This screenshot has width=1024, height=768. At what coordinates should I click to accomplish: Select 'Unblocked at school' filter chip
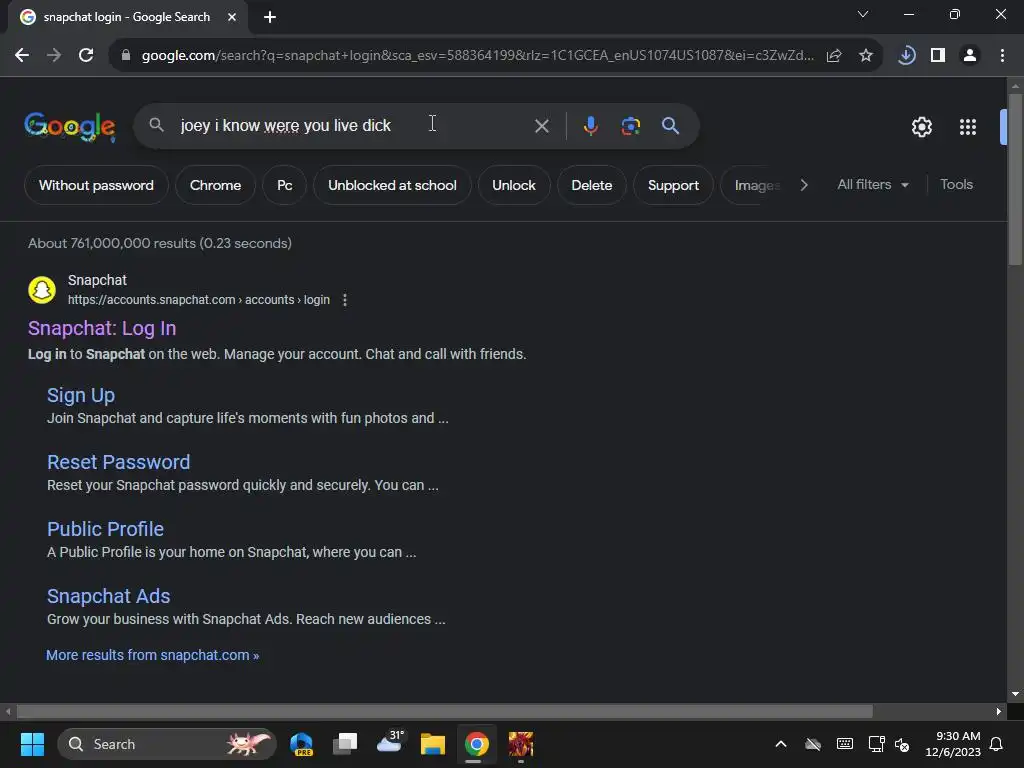(x=392, y=185)
